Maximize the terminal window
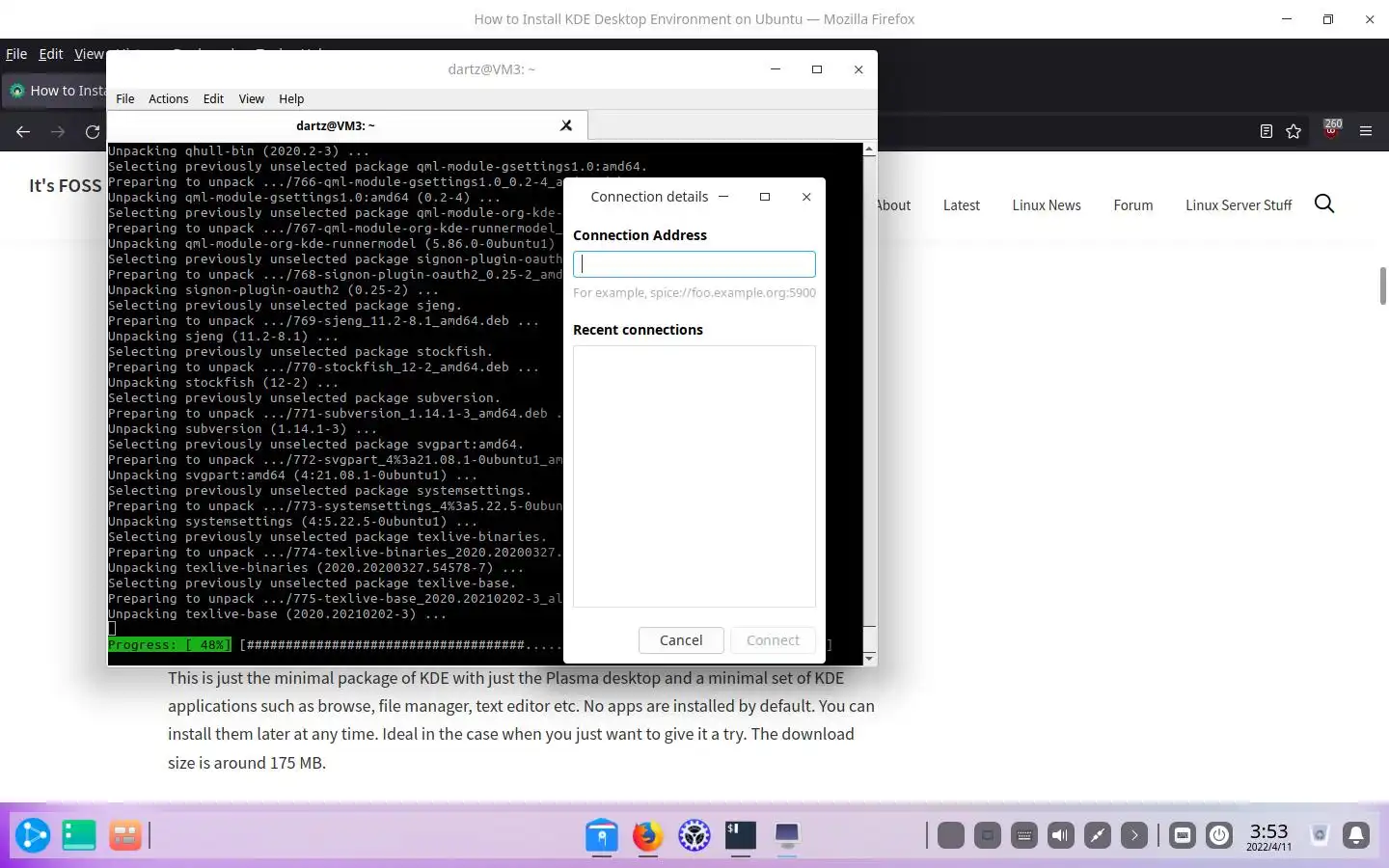 817,69
